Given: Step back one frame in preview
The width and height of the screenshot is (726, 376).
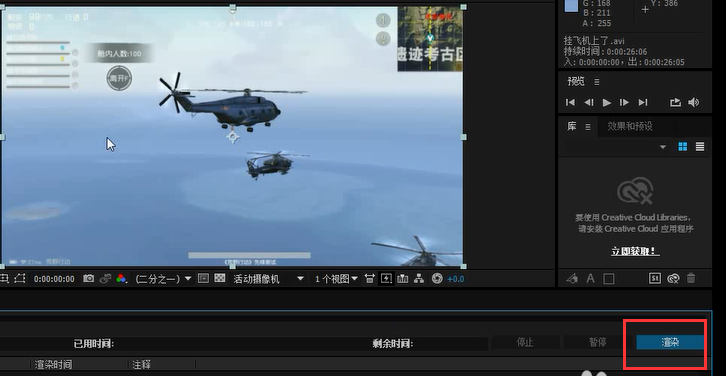Looking at the screenshot, I should 588,102.
